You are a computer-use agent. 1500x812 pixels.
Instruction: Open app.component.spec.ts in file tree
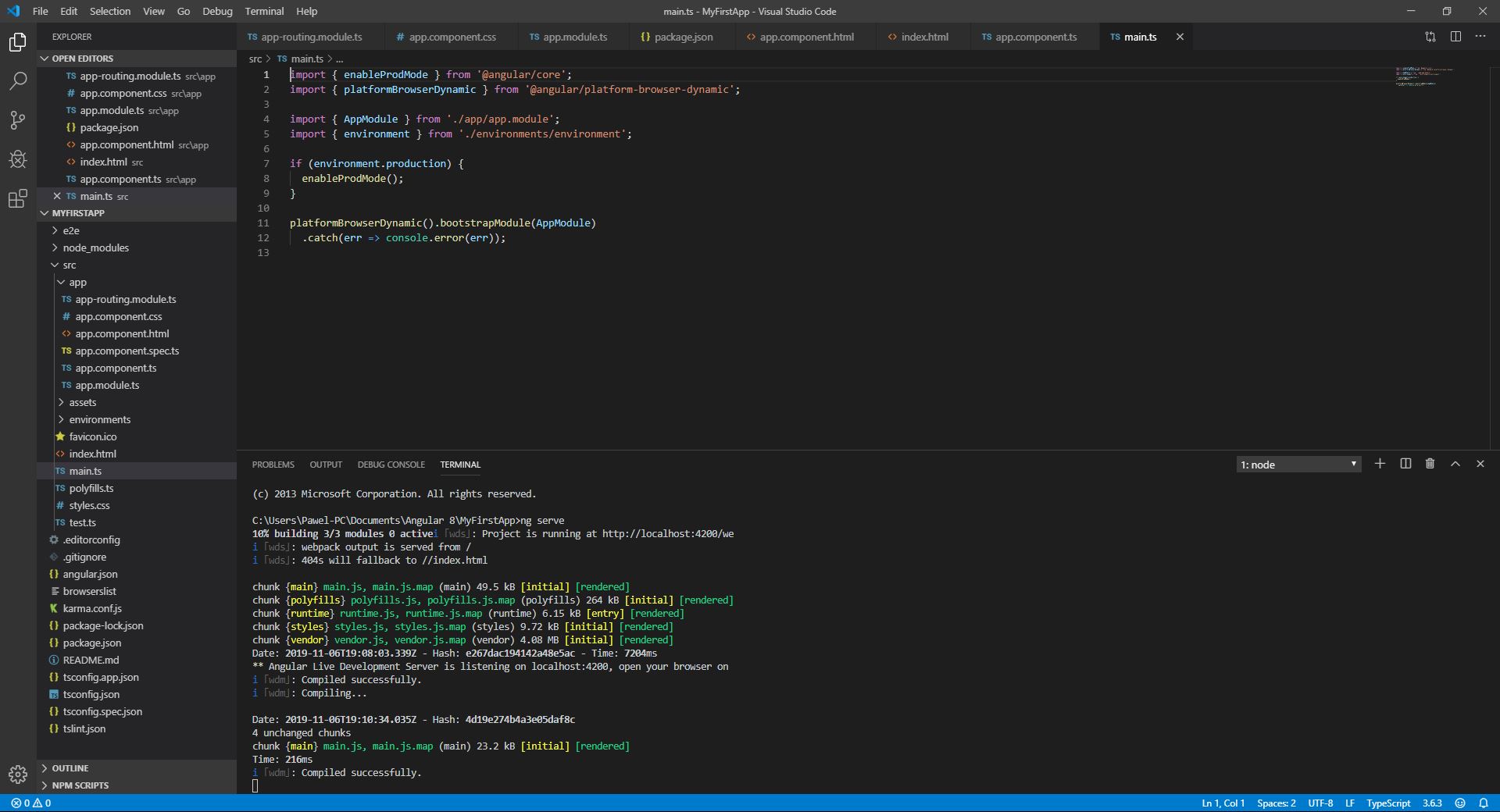point(137,351)
